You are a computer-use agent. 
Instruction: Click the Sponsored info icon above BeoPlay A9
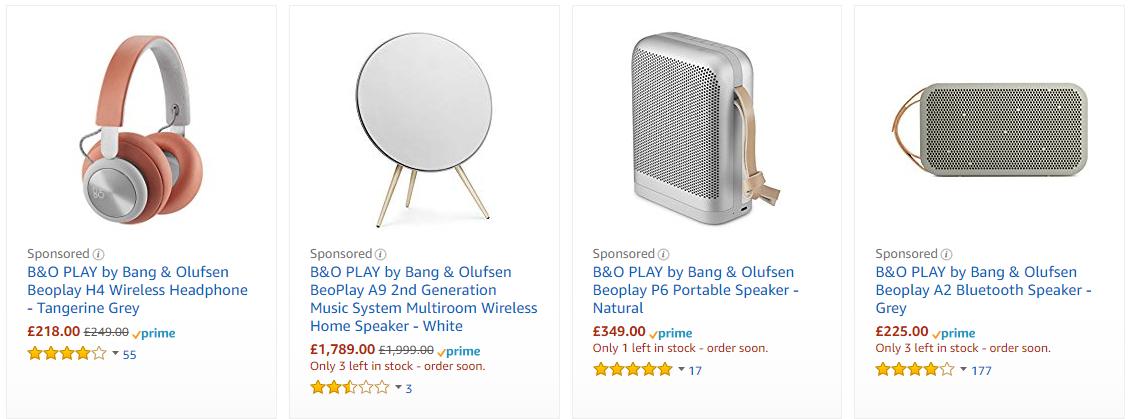pos(381,254)
